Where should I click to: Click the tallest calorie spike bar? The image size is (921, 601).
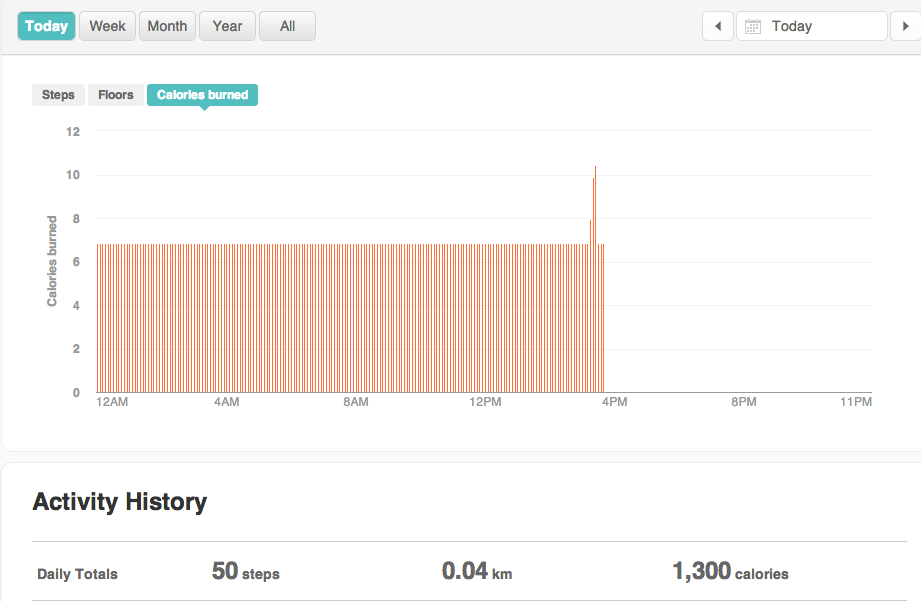[x=595, y=279]
